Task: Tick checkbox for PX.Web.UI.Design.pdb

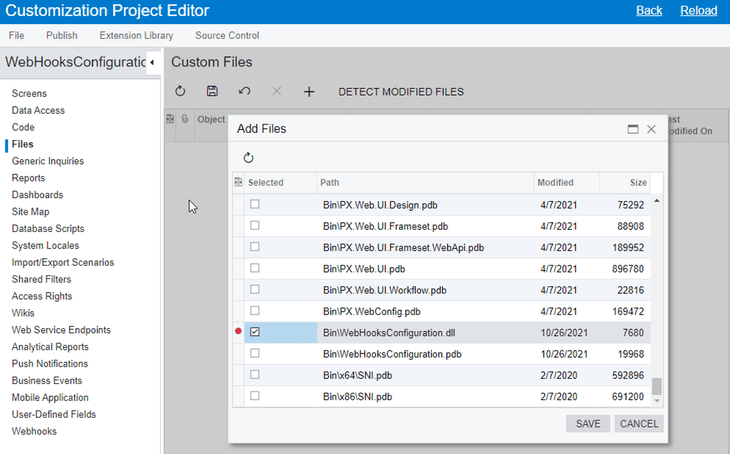Action: pos(255,204)
